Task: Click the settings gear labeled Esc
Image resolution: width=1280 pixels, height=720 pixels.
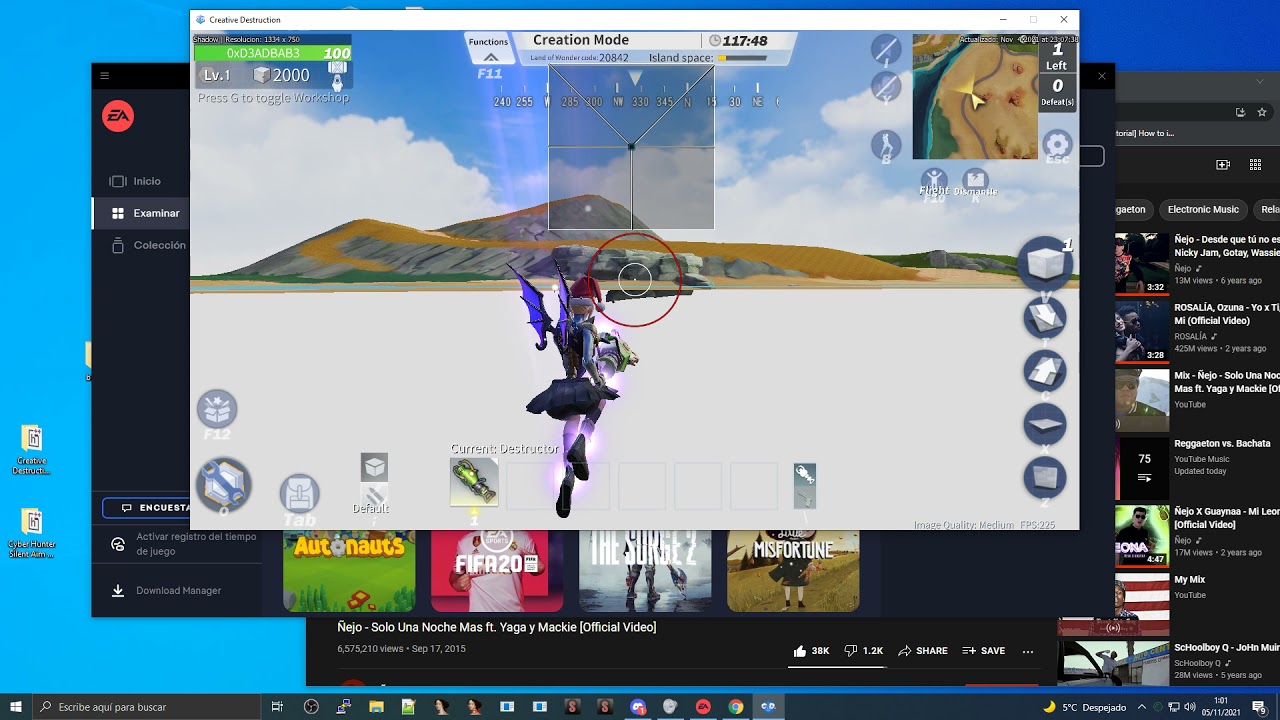Action: coord(1057,144)
